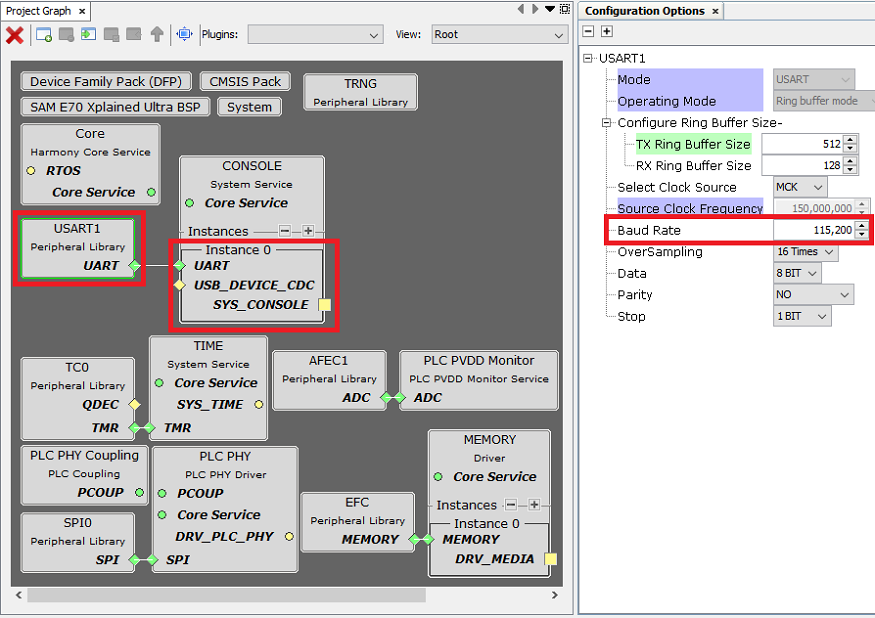This screenshot has height=618, width=875.
Task: Click the create new group toolbar icon
Action: tap(44, 35)
